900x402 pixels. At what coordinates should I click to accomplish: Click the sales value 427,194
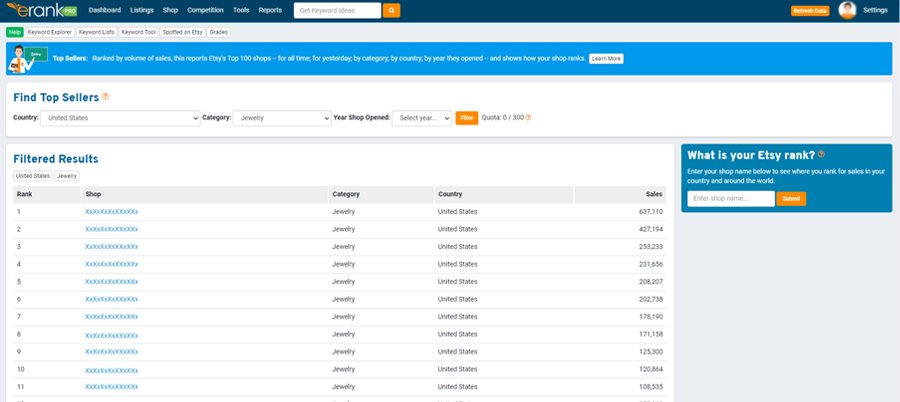coord(651,229)
